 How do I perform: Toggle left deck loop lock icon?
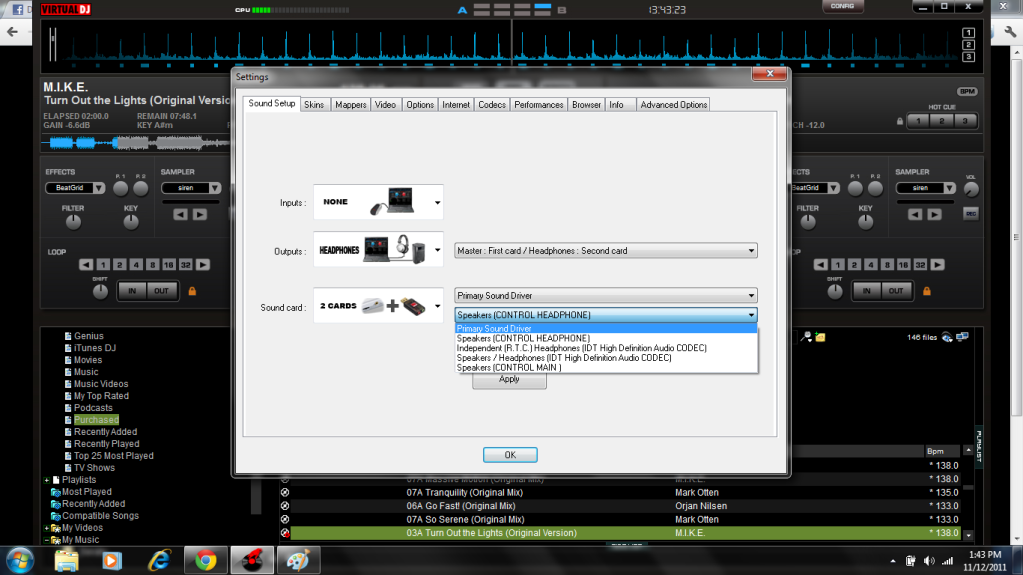point(192,291)
